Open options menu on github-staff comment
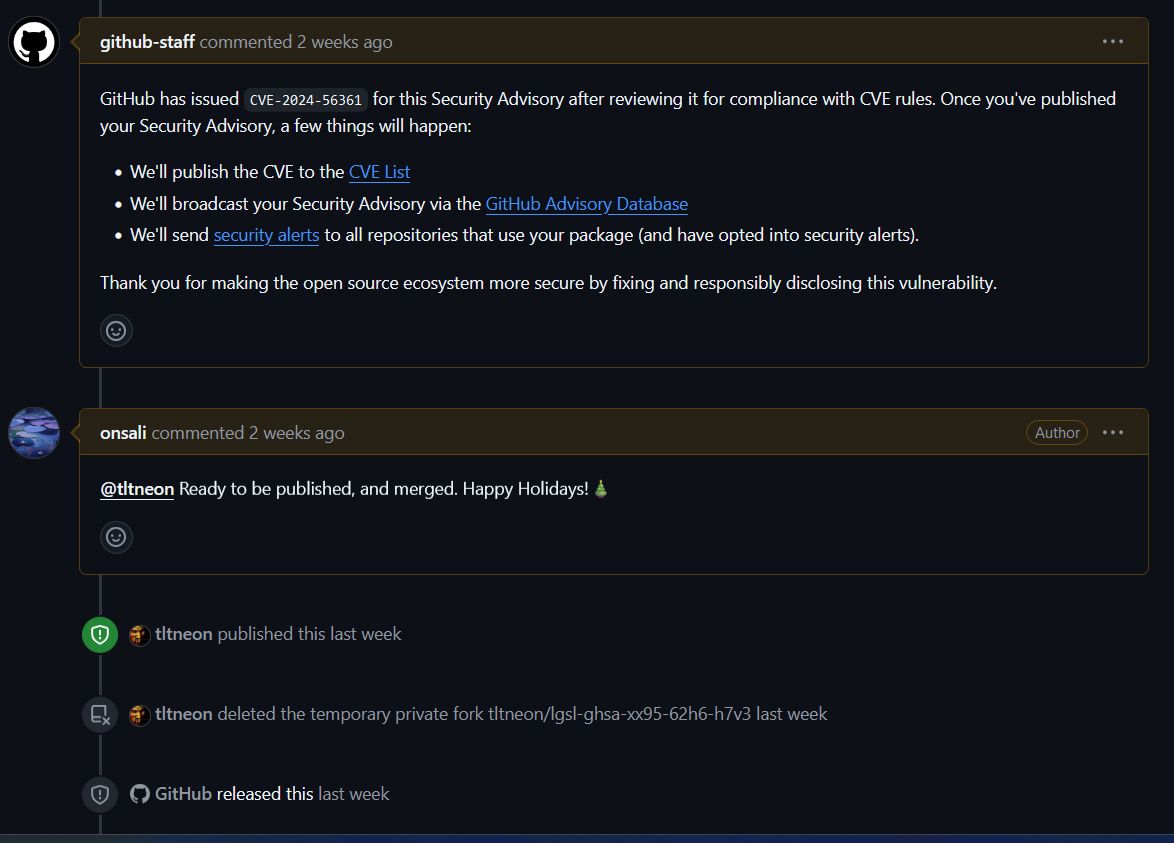The image size is (1174, 843). [1113, 42]
